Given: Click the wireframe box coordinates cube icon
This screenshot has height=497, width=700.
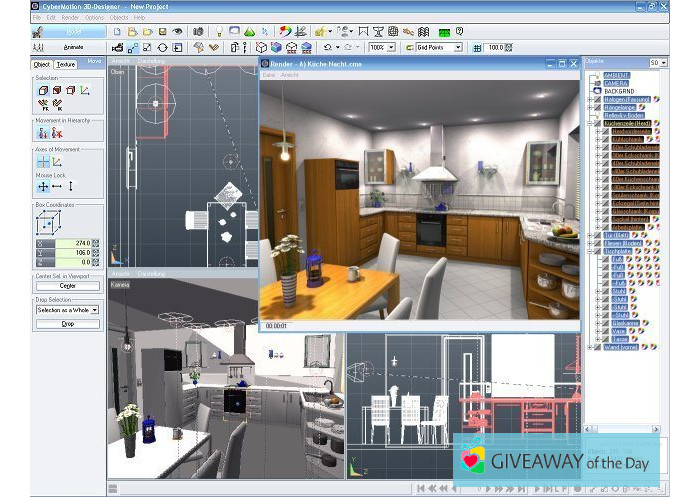Looking at the screenshot, I should point(46,221).
